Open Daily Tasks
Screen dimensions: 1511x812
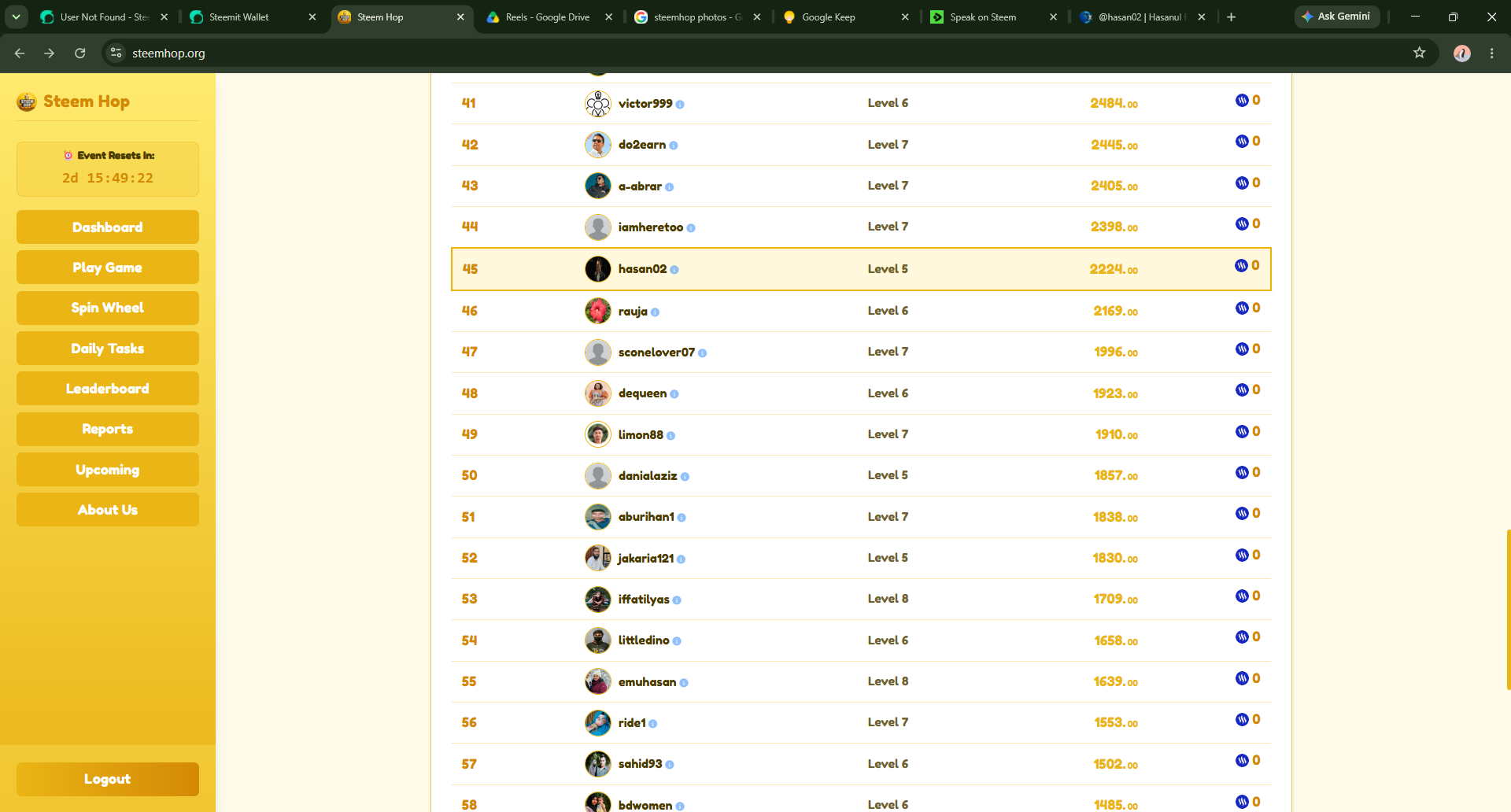click(108, 349)
